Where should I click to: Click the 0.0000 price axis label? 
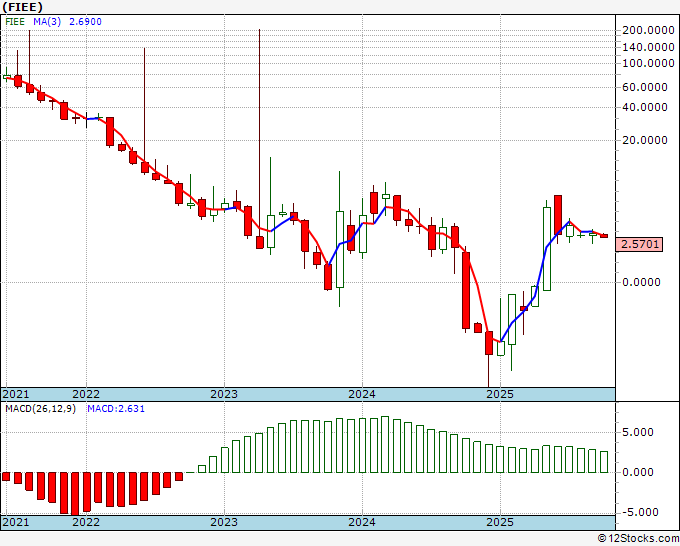(x=641, y=282)
